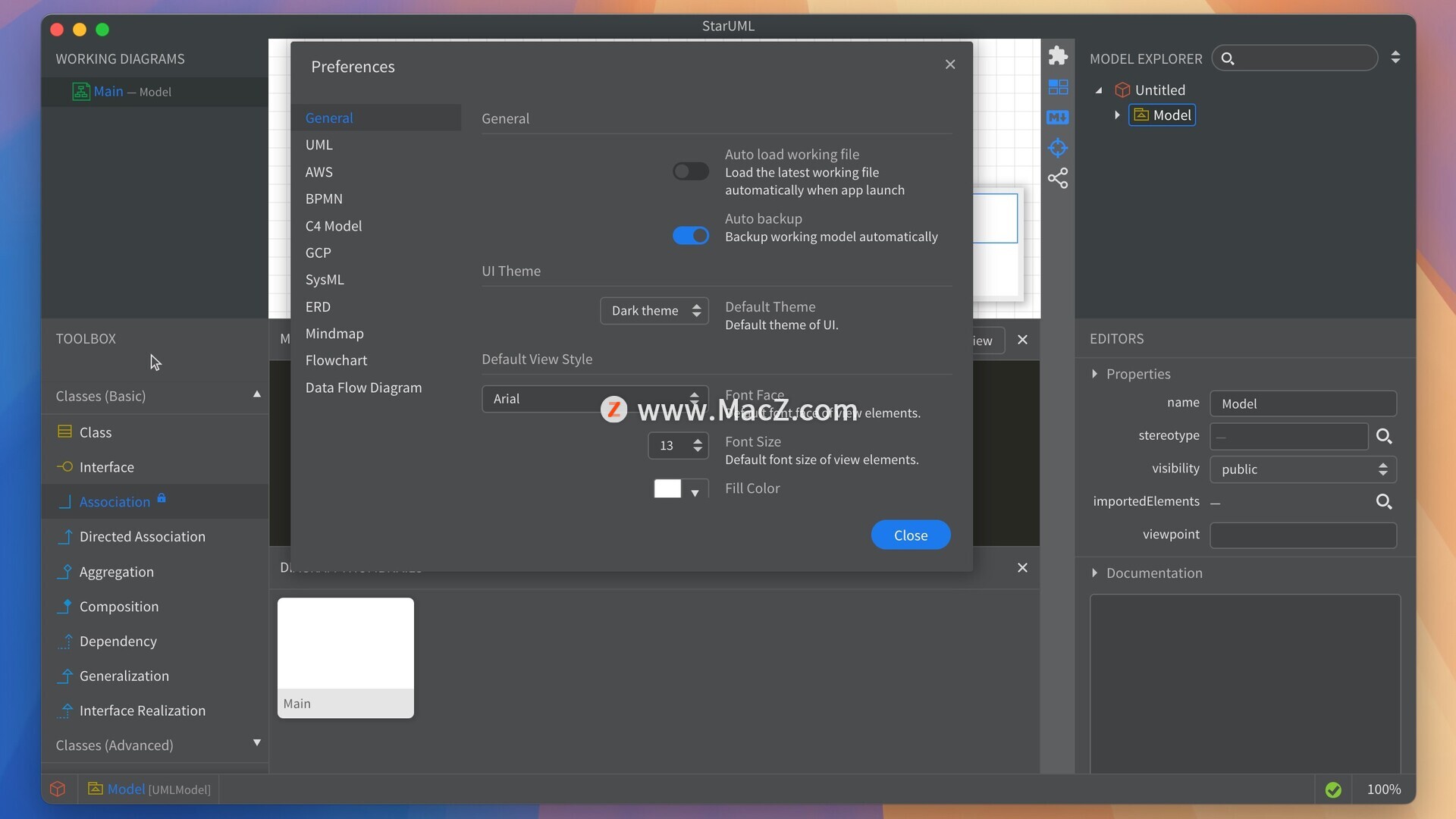The width and height of the screenshot is (1456, 819).
Task: Open the visibility public dropdown
Action: click(x=1303, y=469)
